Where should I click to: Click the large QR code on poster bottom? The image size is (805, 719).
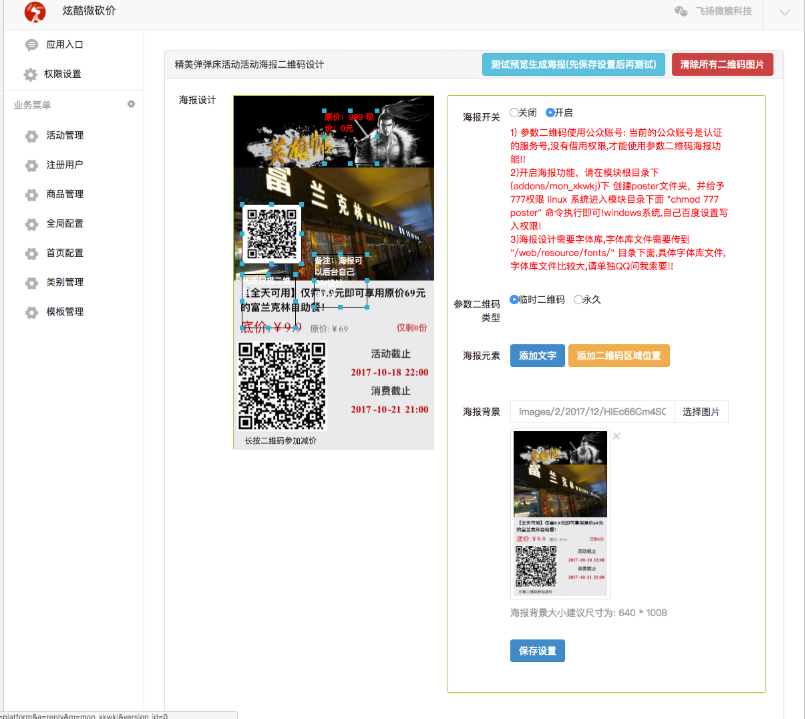[282, 386]
